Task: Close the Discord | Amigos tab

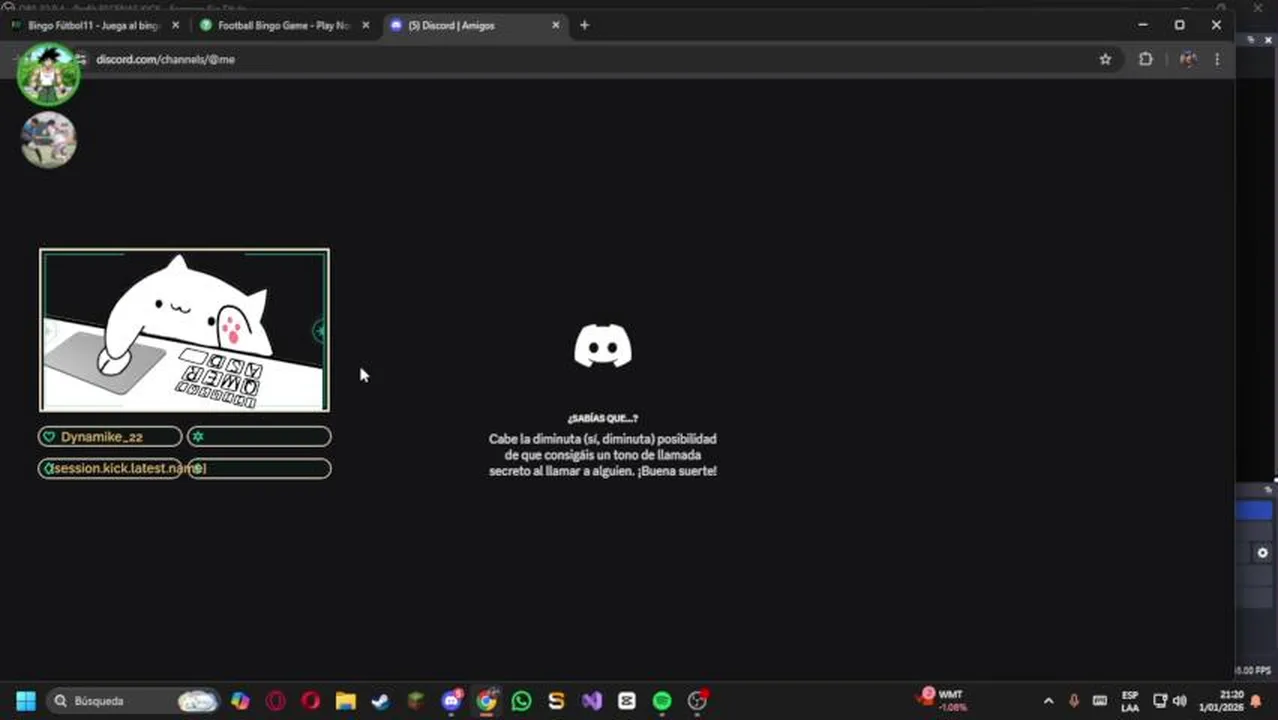Action: pos(555,25)
